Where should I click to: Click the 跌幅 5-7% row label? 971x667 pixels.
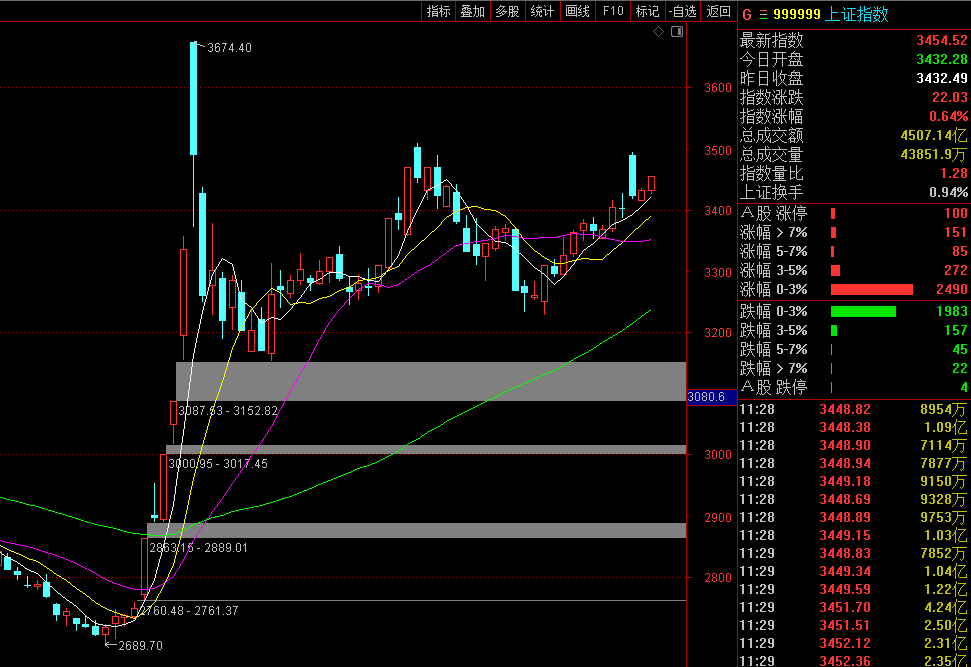click(773, 349)
